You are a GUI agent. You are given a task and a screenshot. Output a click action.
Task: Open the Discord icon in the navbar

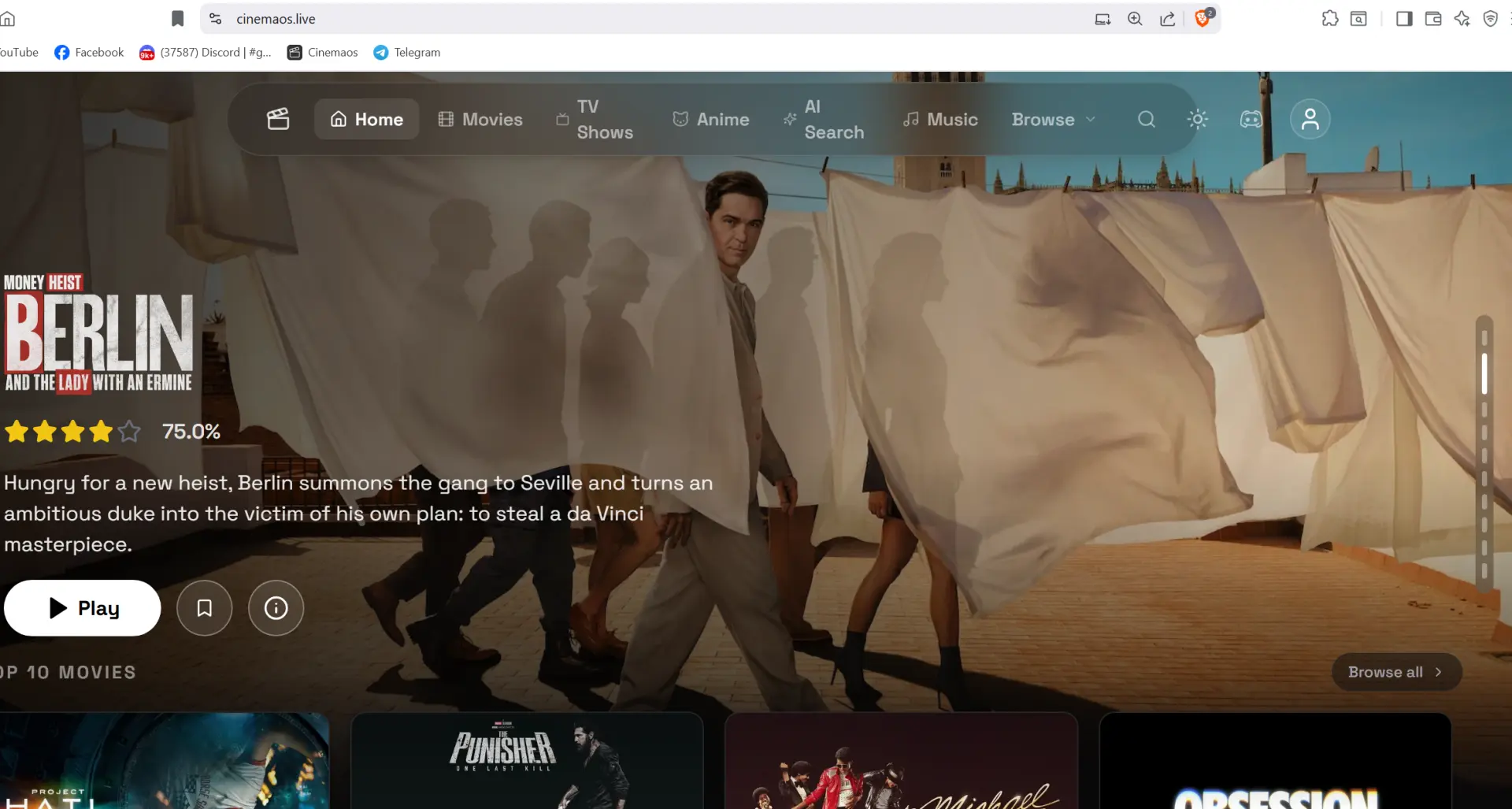[1251, 119]
